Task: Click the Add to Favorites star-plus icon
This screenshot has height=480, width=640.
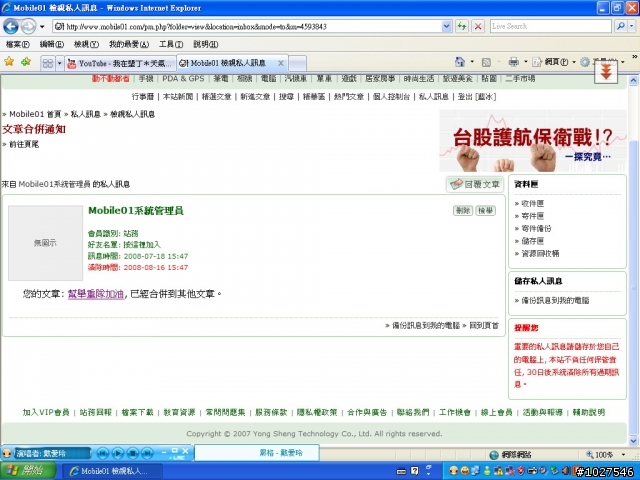Action: coord(26,62)
